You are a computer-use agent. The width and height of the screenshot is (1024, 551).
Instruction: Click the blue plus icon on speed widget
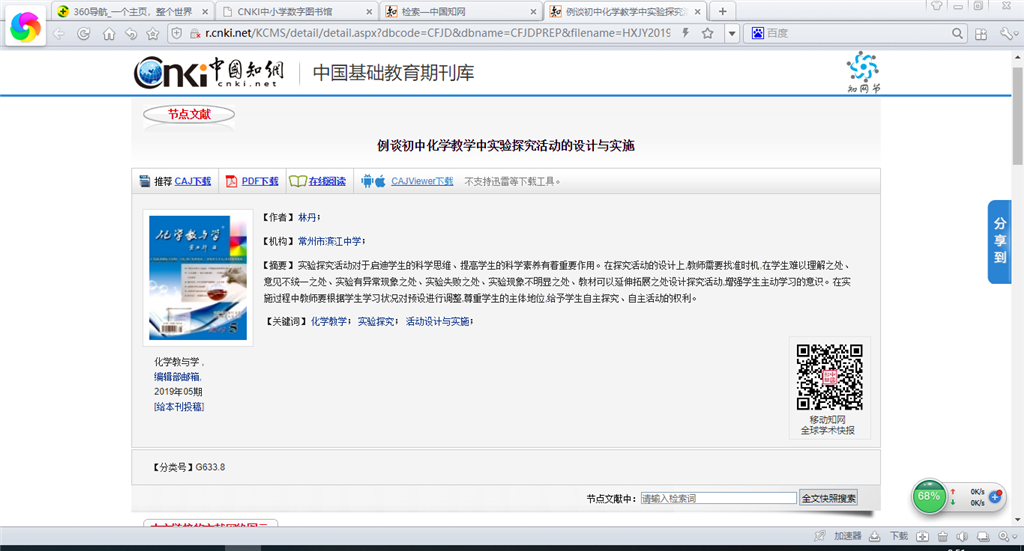pos(995,497)
